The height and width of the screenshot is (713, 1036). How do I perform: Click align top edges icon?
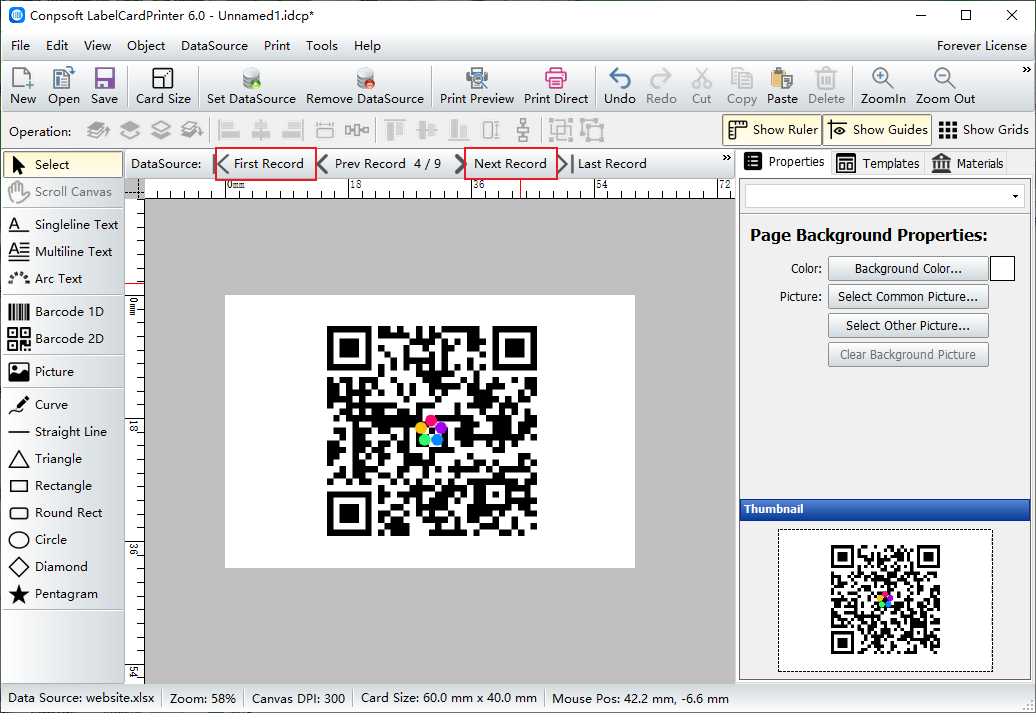[x=394, y=130]
